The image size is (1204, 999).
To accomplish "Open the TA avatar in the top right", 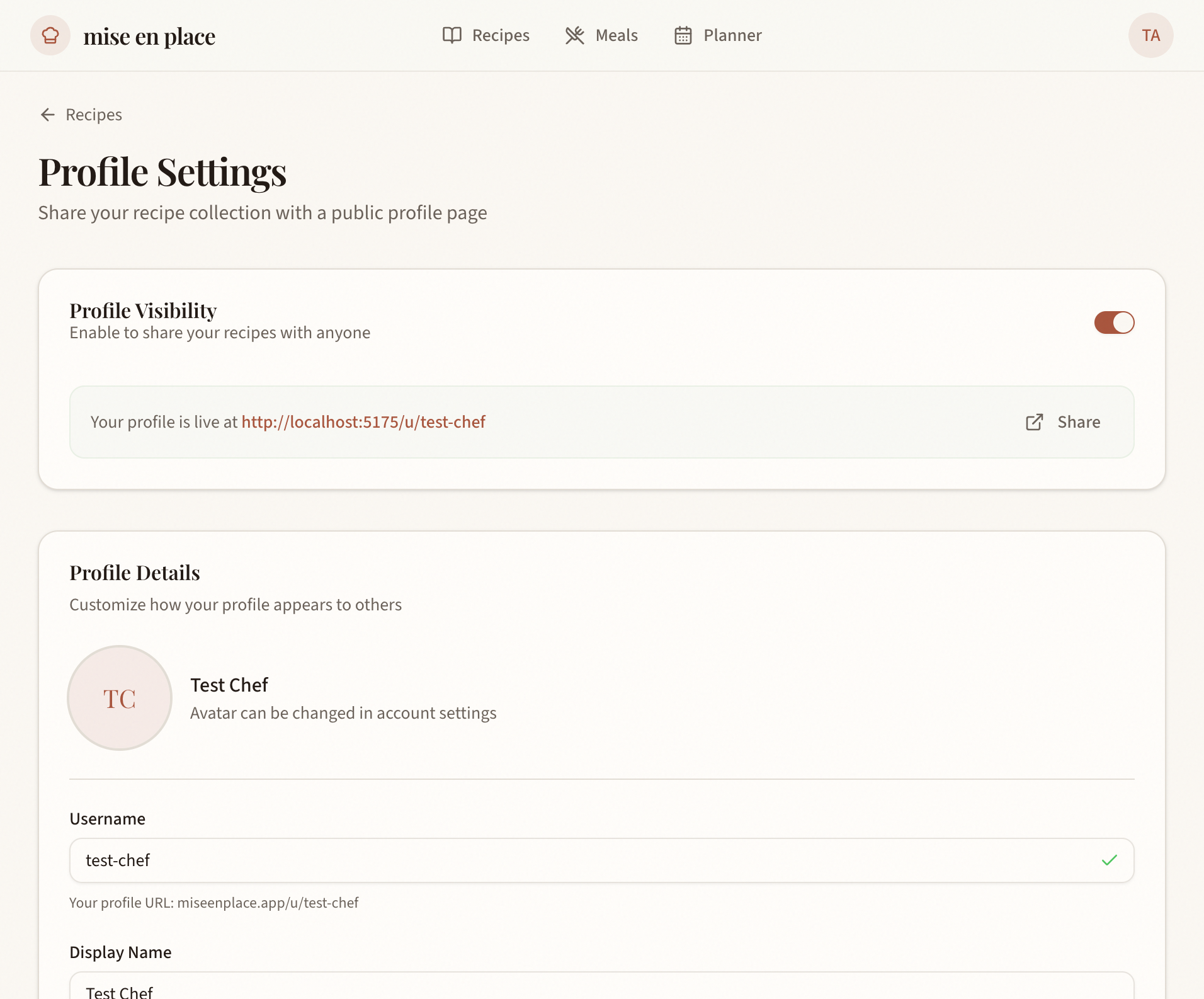I will pos(1150,35).
